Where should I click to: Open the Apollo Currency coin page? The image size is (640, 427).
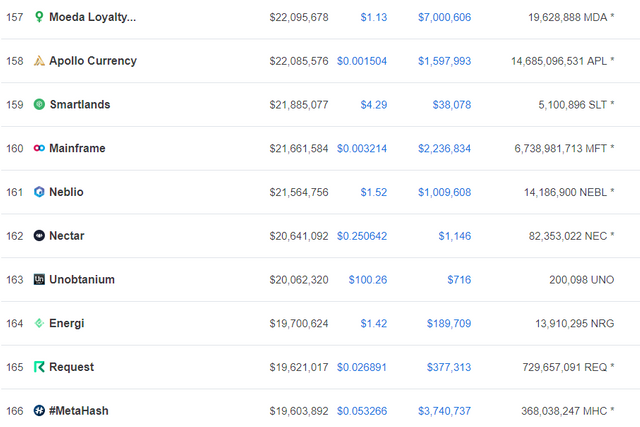[93, 61]
